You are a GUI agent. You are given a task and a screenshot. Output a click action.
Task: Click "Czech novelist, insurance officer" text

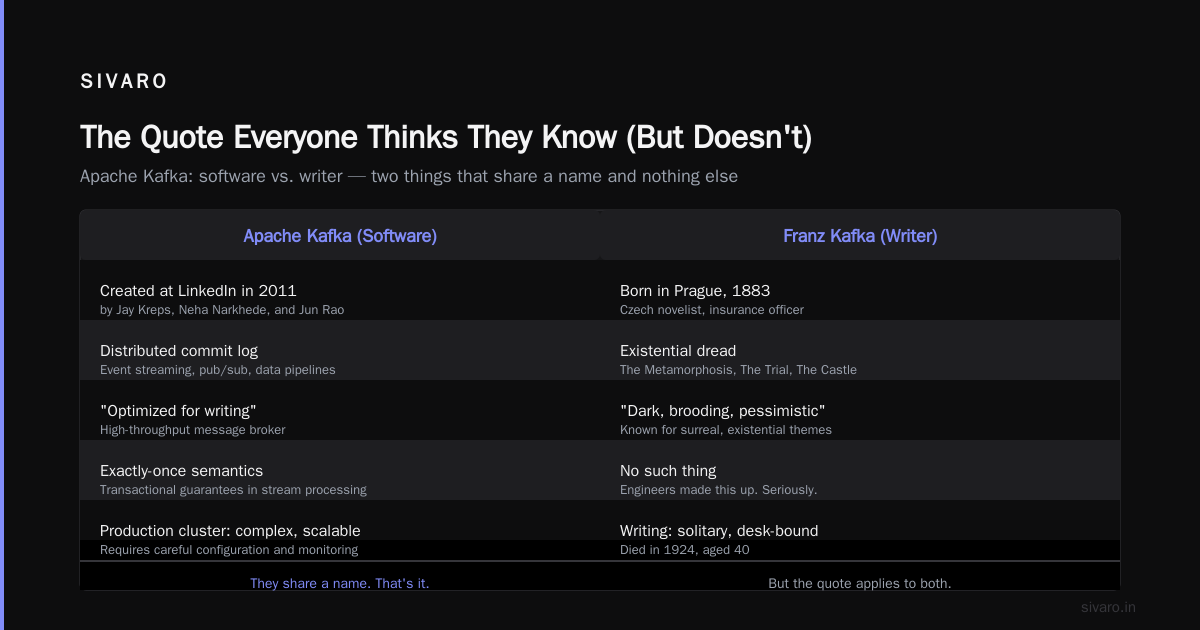click(712, 310)
